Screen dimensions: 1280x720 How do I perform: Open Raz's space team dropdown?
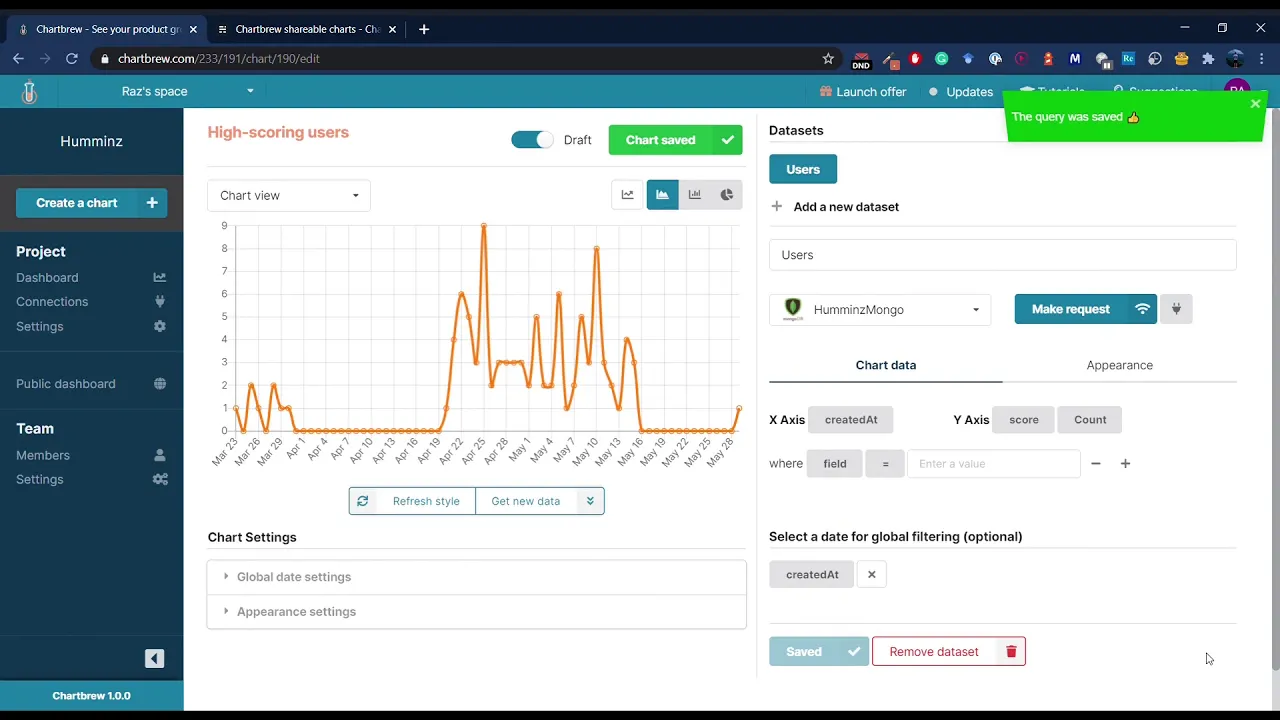(x=188, y=91)
